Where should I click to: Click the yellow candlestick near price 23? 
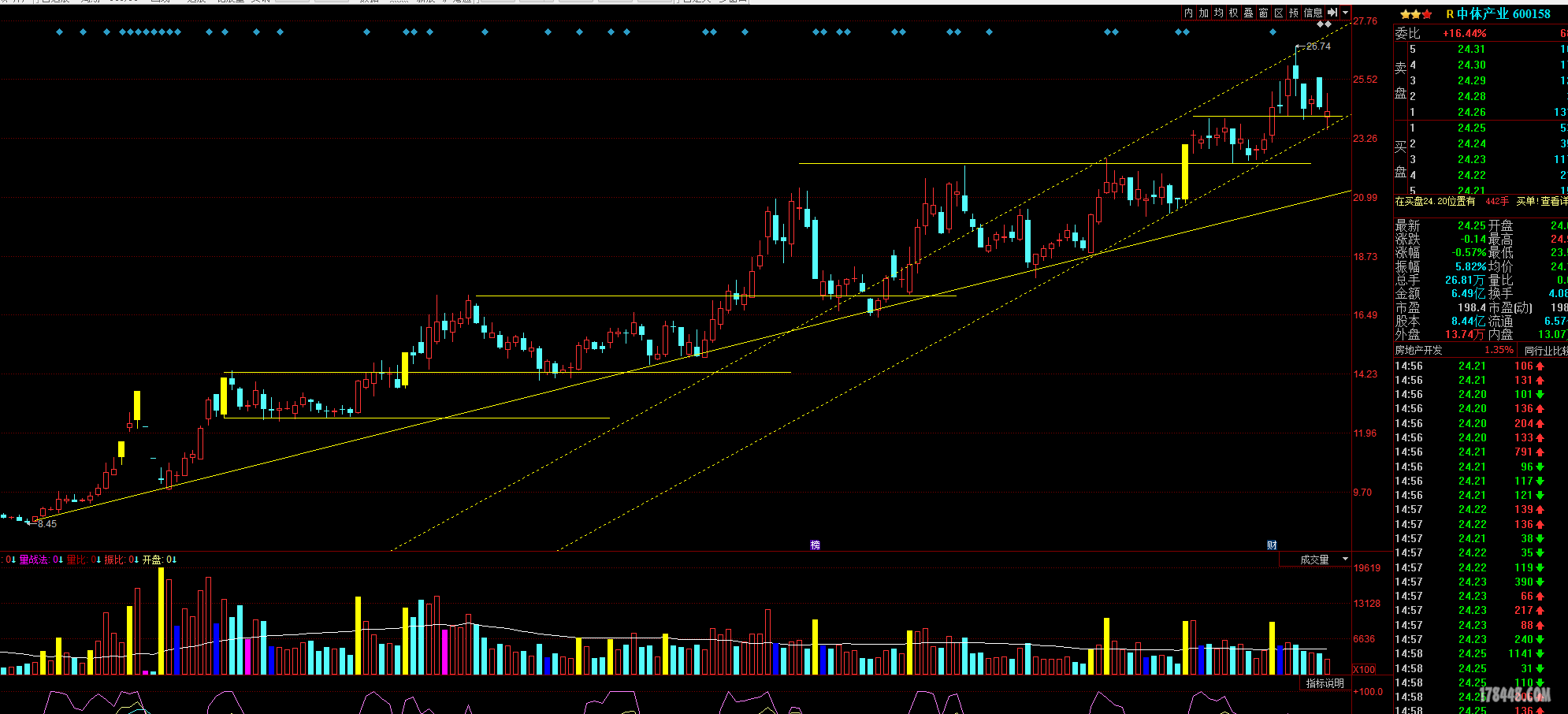point(1185,172)
